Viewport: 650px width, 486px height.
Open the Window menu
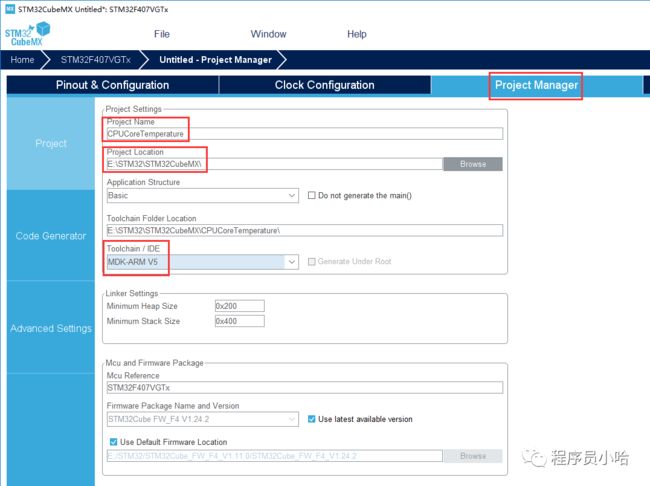coord(268,34)
